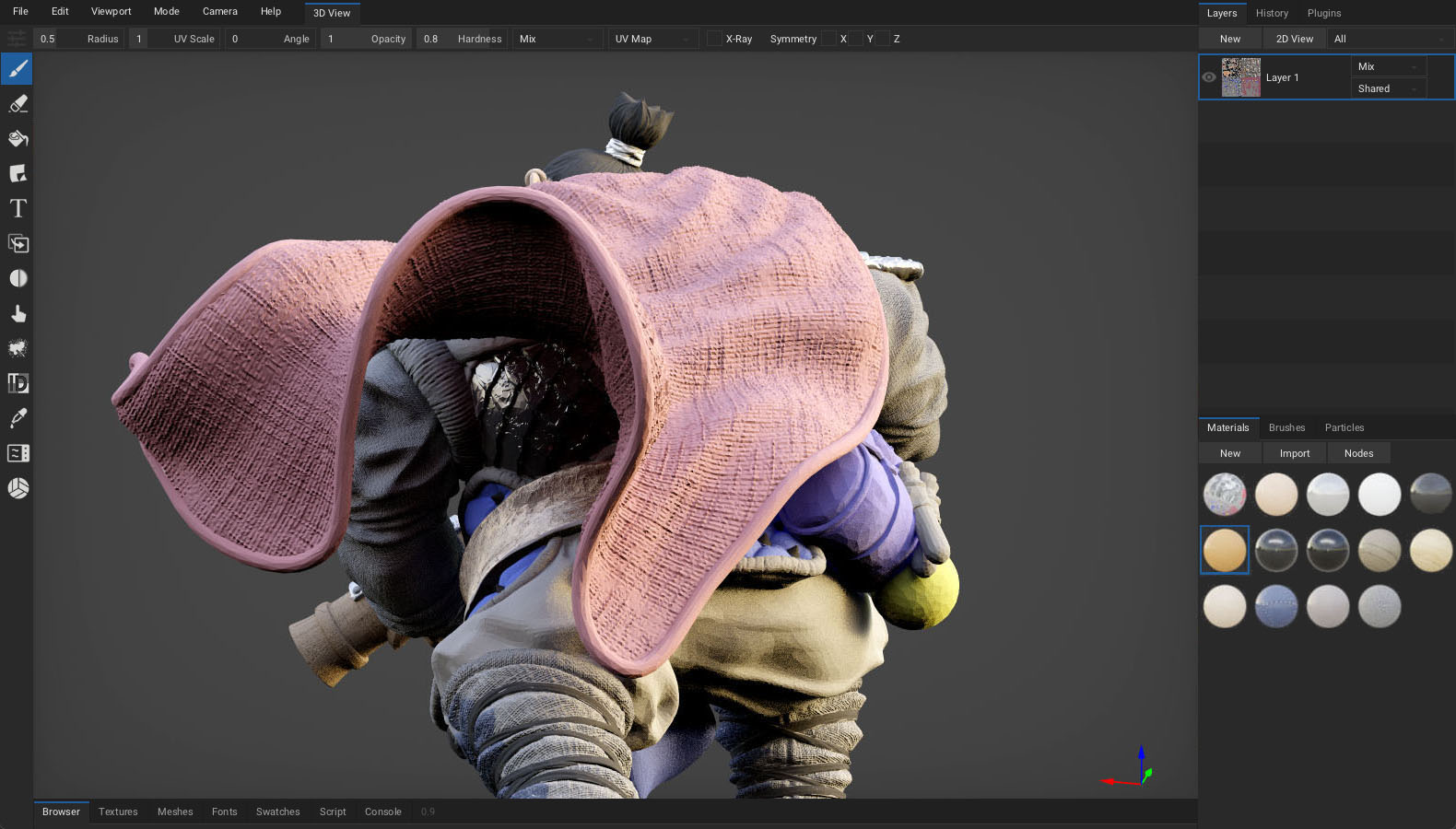The image size is (1456, 829).
Task: Activate the eyedropper Picker tool
Action: point(18,418)
